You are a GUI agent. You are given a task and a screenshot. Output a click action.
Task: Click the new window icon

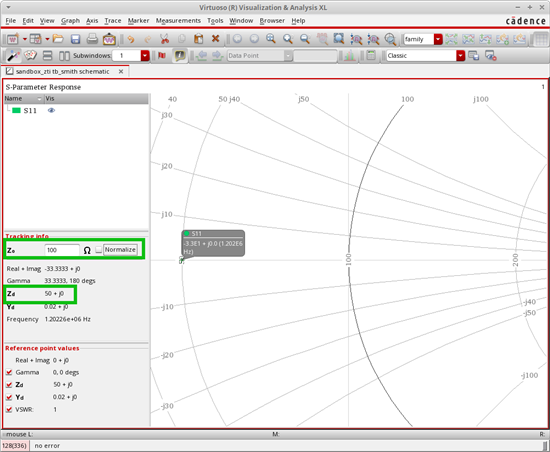click(13, 39)
